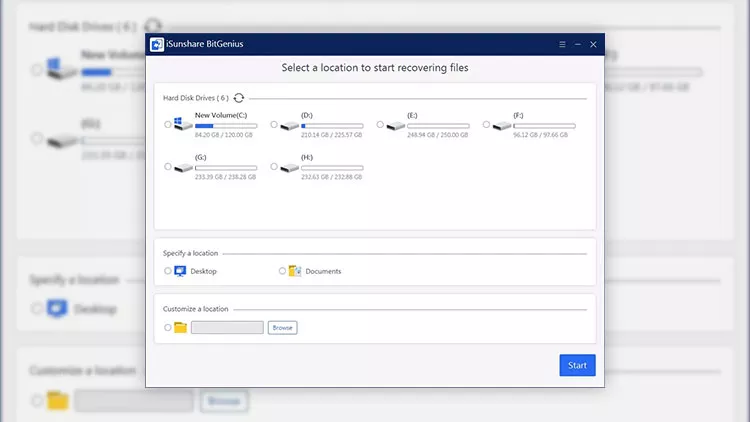Viewport: 750px width, 422px height.
Task: Click the (E:) drive icon
Action: pos(396,125)
